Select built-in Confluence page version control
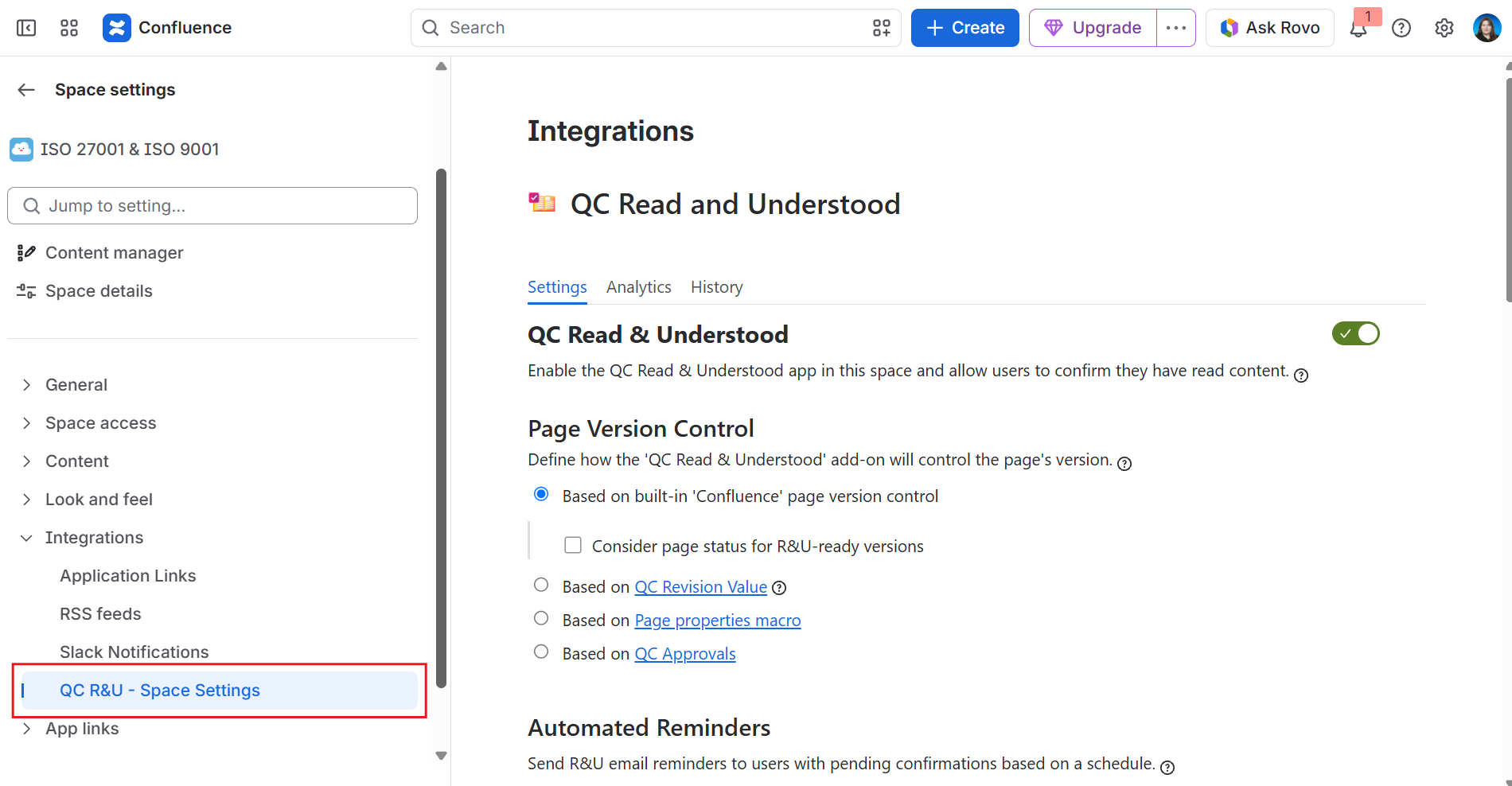 tap(541, 494)
